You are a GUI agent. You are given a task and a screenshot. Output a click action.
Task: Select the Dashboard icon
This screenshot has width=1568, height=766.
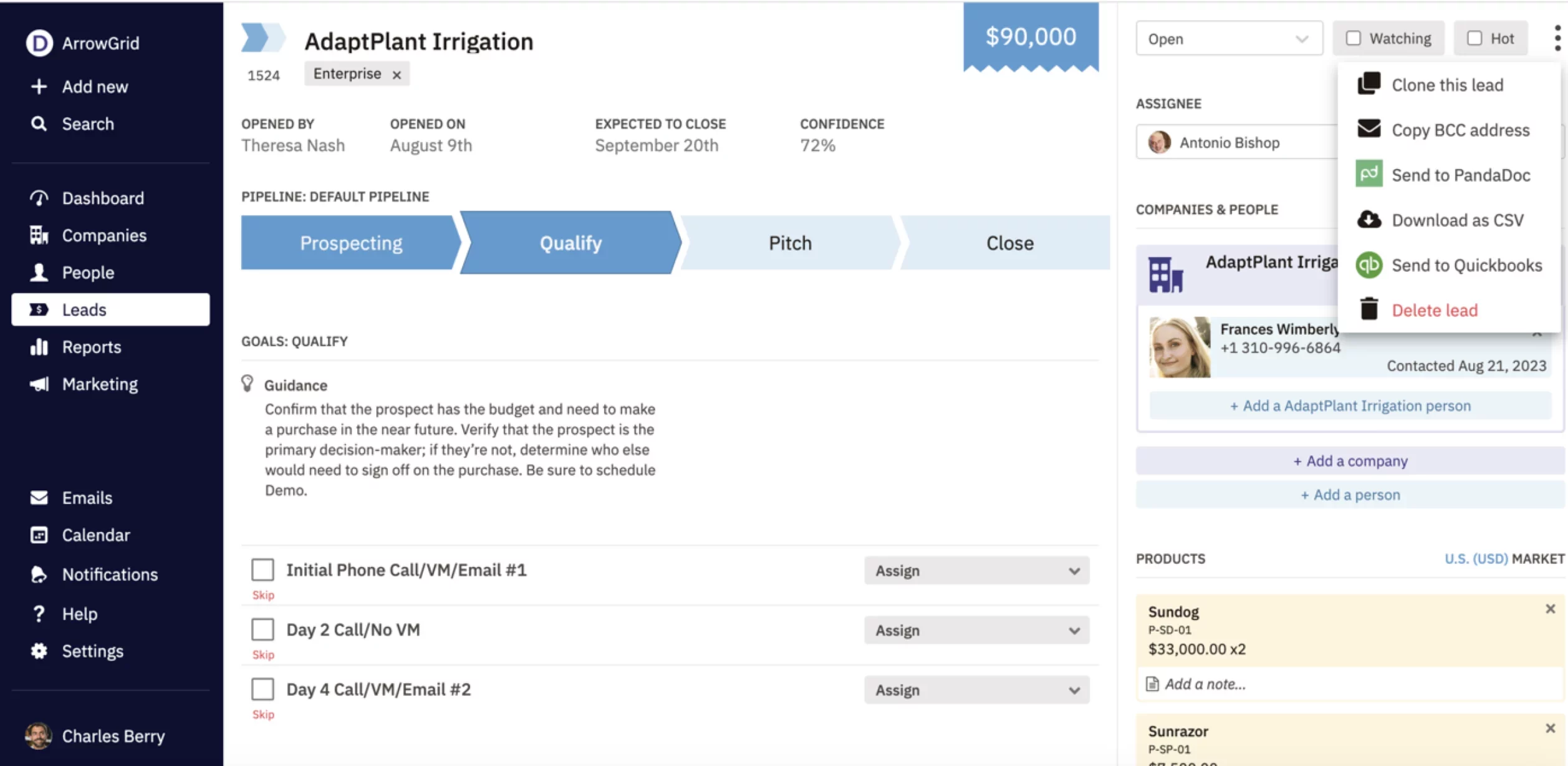click(39, 198)
